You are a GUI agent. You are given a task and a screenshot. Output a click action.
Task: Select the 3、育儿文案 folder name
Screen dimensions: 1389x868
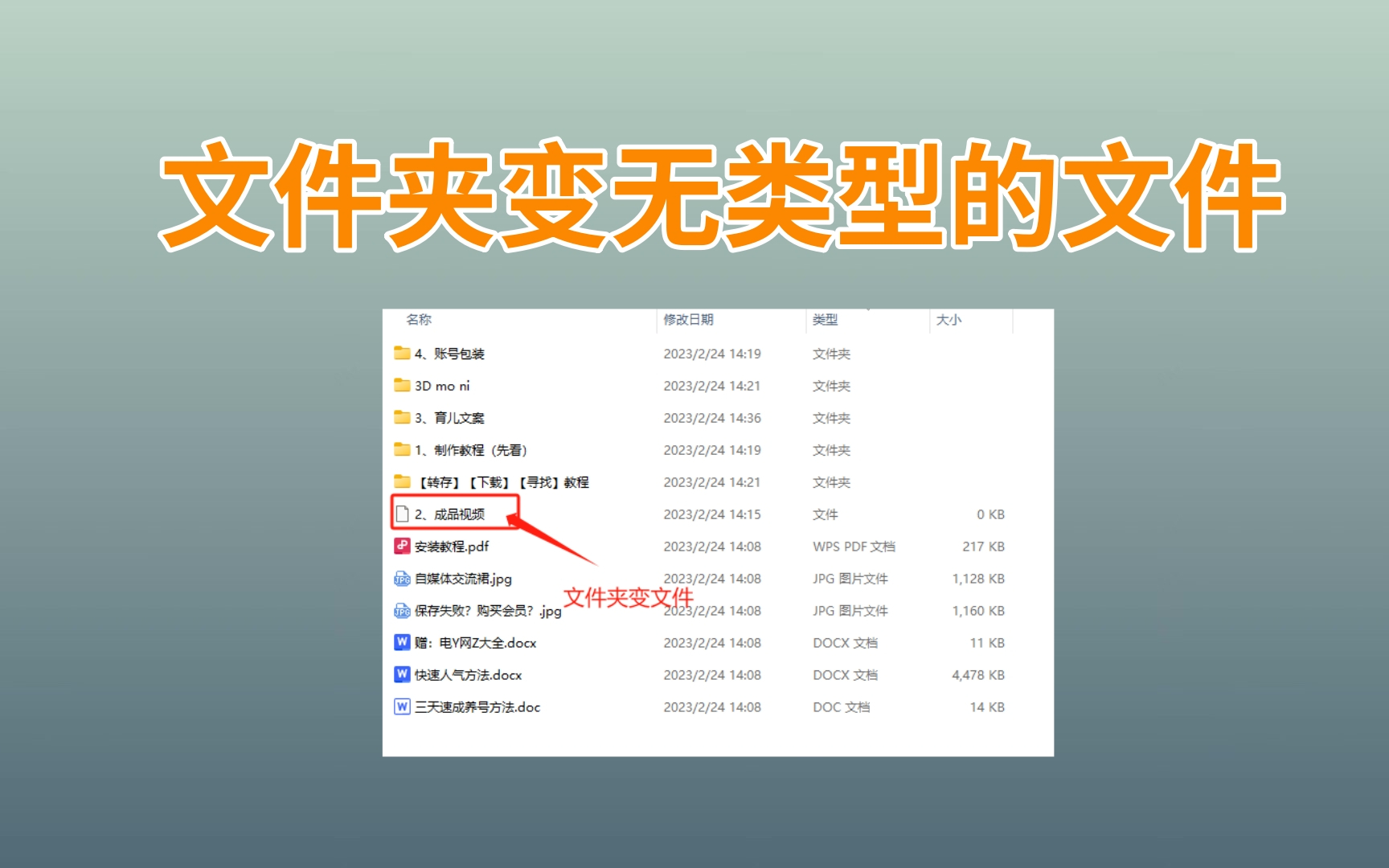[449, 418]
